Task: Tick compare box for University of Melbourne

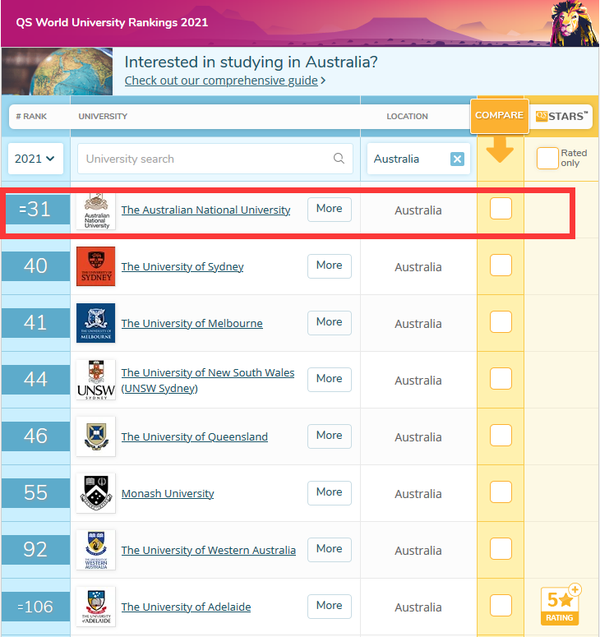Action: (x=500, y=322)
